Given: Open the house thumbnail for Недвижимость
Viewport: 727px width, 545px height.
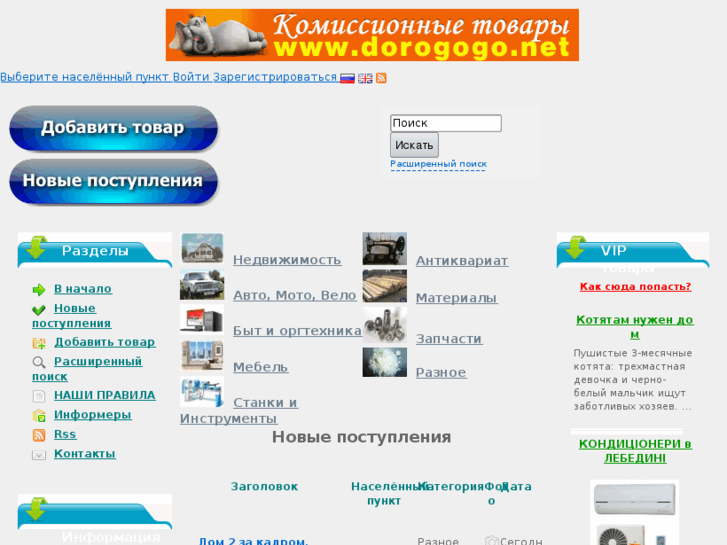Looking at the screenshot, I should [x=202, y=248].
